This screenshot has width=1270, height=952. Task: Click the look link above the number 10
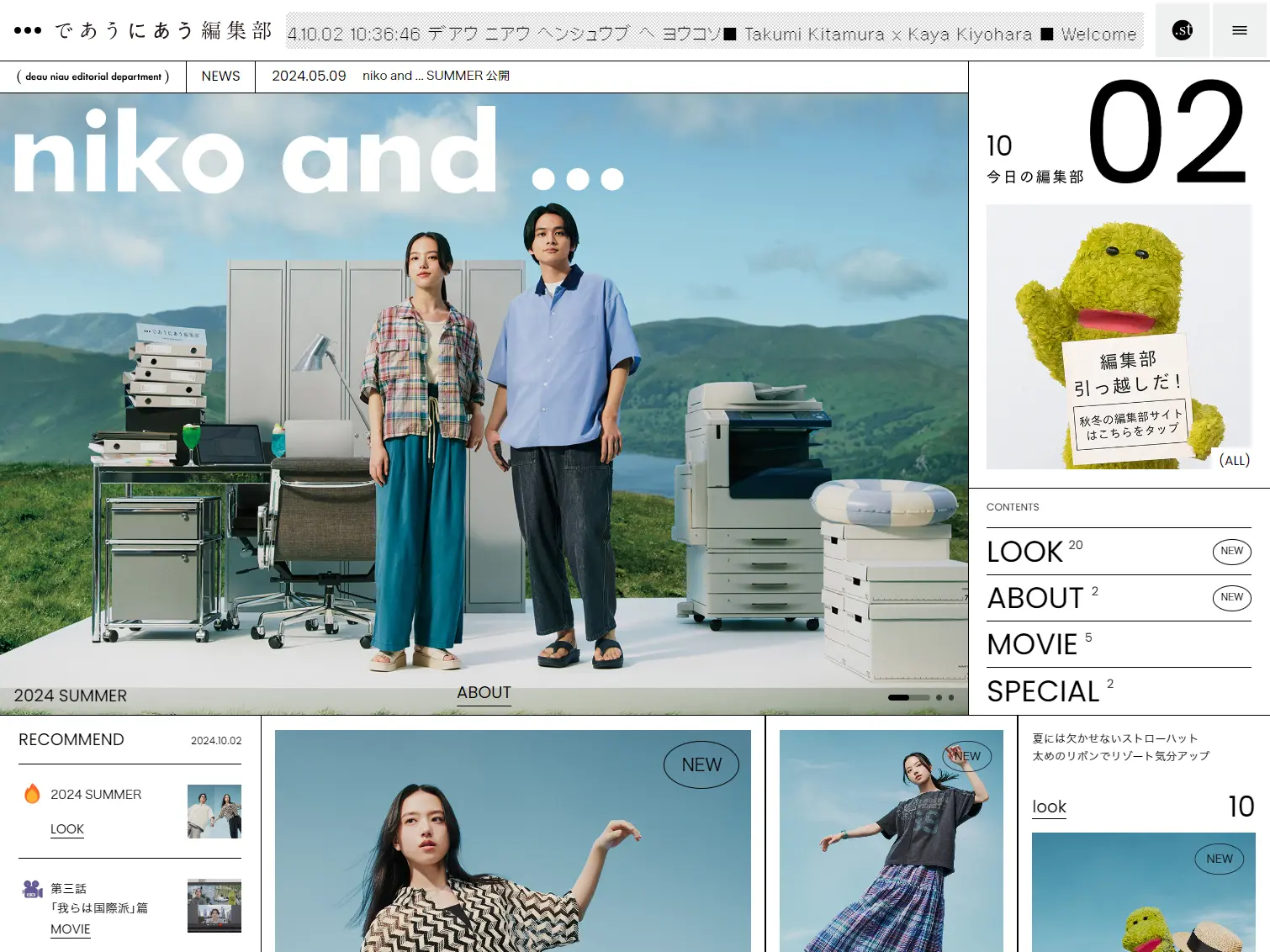pyautogui.click(x=1049, y=807)
